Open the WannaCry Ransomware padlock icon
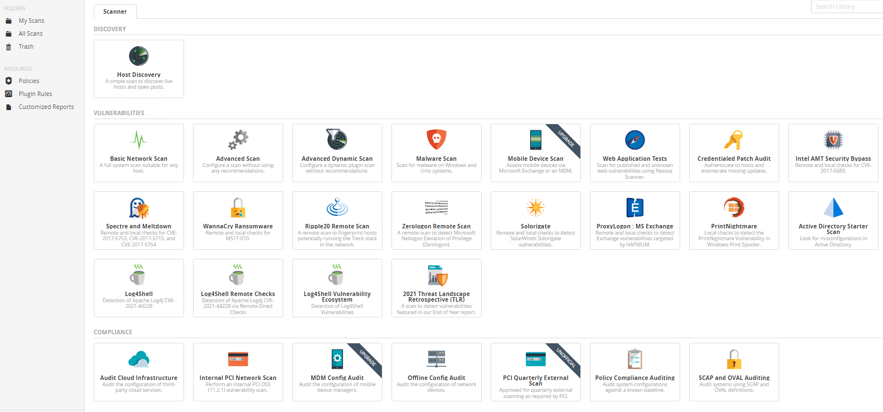Screen dimensions: 883x412 (x=238, y=207)
